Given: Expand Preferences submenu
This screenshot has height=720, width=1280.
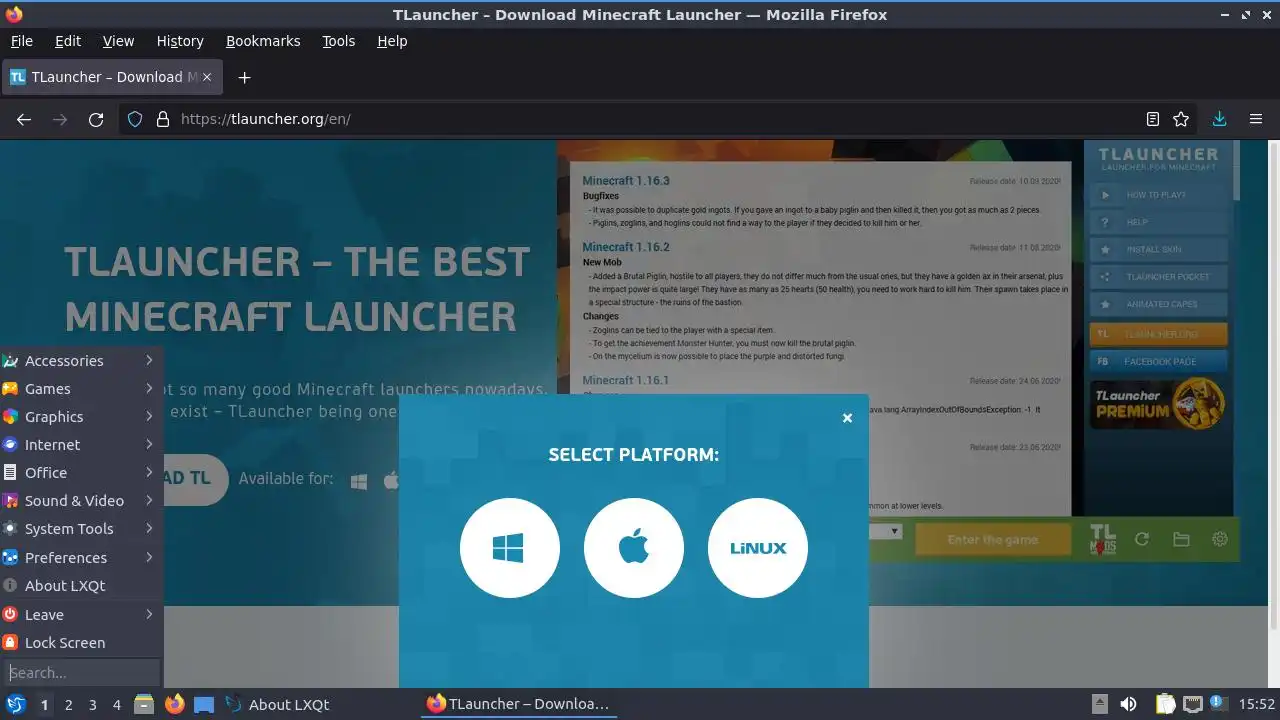Looking at the screenshot, I should pyautogui.click(x=81, y=558).
